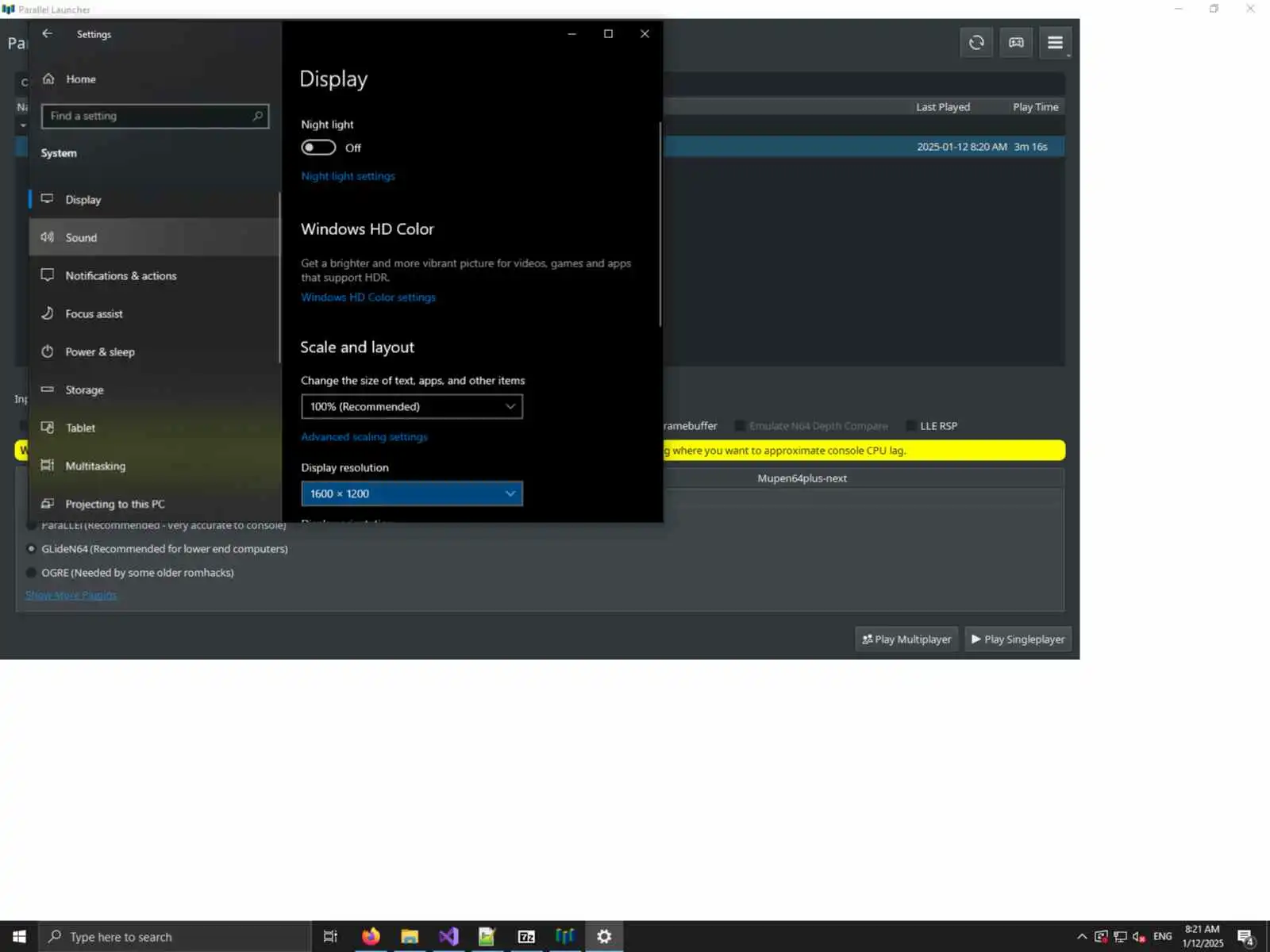Click the magnifier icon in Find a setting
1270x952 pixels.
257,116
